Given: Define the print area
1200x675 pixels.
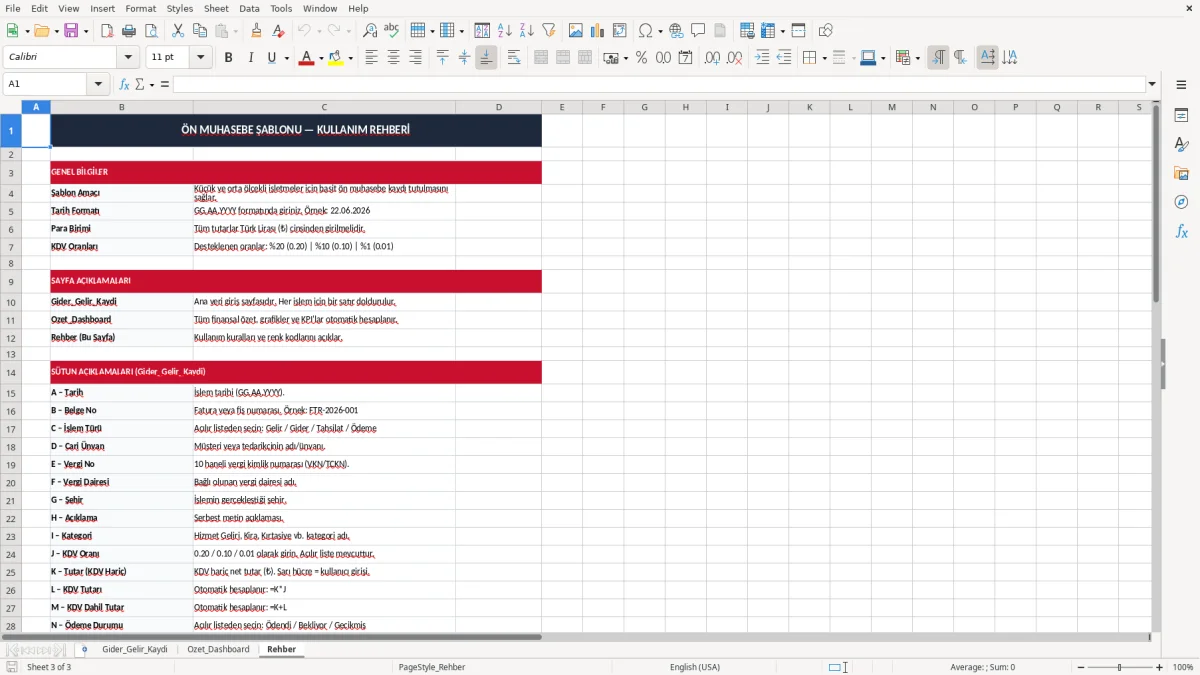Looking at the screenshot, I should pyautogui.click(x=747, y=31).
